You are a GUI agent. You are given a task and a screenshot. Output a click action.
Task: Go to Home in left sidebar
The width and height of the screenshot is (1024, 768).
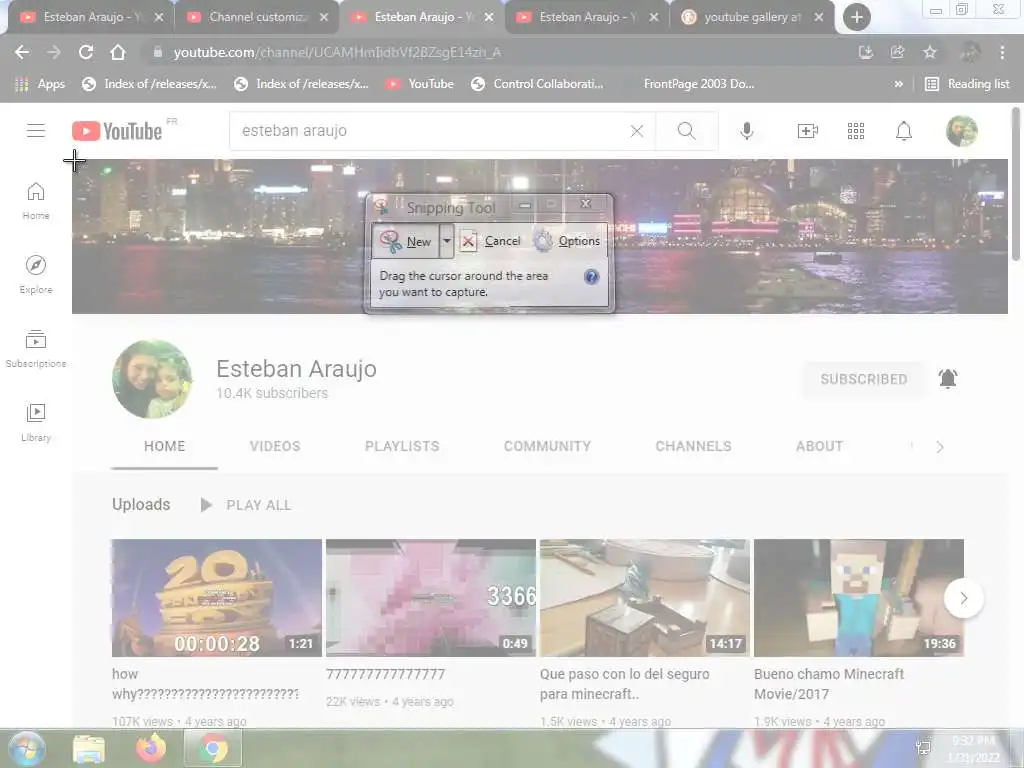click(x=36, y=200)
